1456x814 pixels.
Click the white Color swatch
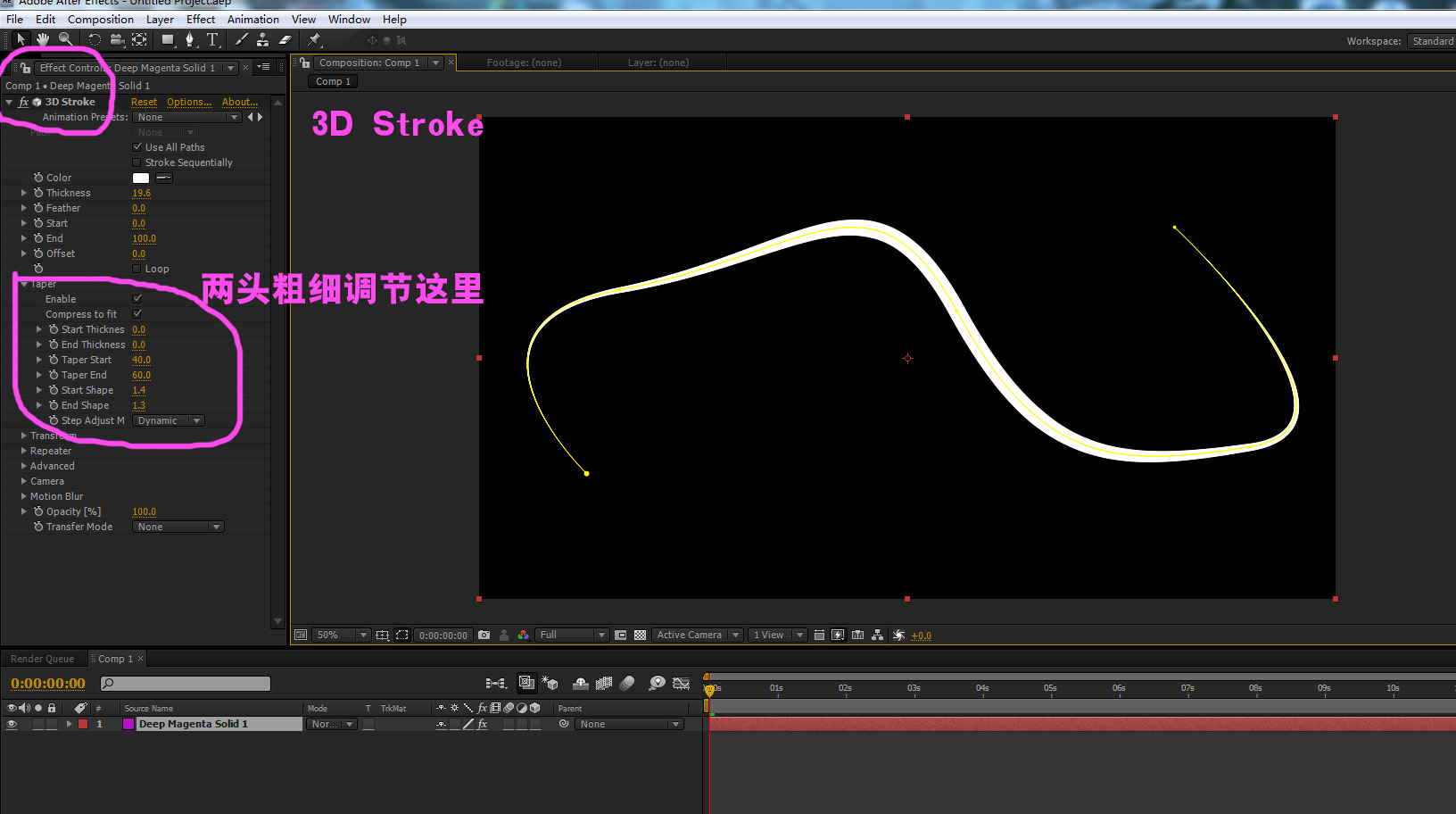coord(141,178)
